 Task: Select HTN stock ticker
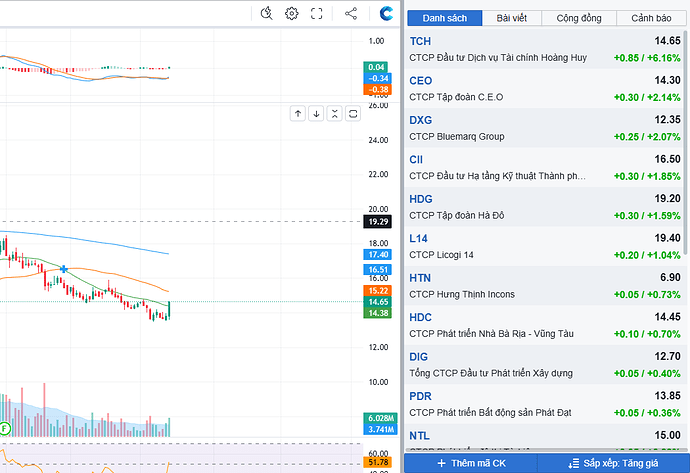pos(420,278)
